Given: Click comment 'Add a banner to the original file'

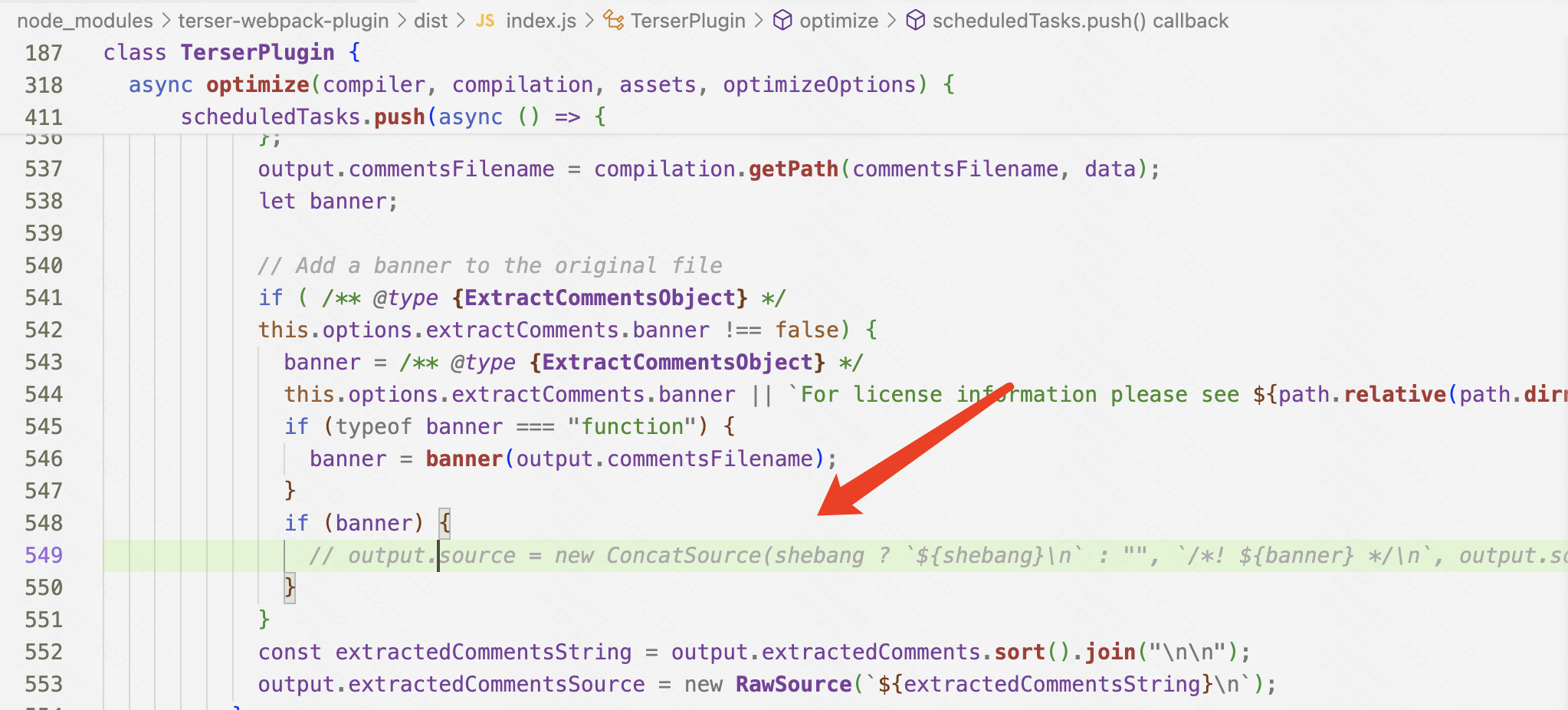Looking at the screenshot, I should coord(490,265).
